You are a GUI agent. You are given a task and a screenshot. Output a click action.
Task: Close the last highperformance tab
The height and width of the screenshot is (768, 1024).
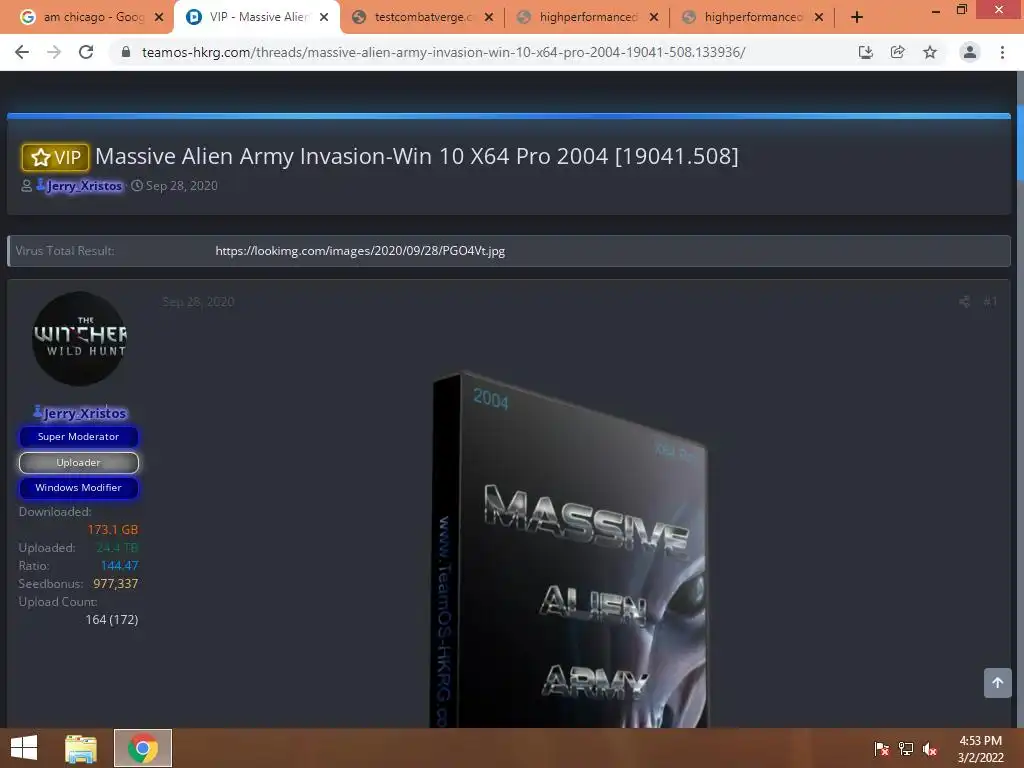[x=819, y=17]
